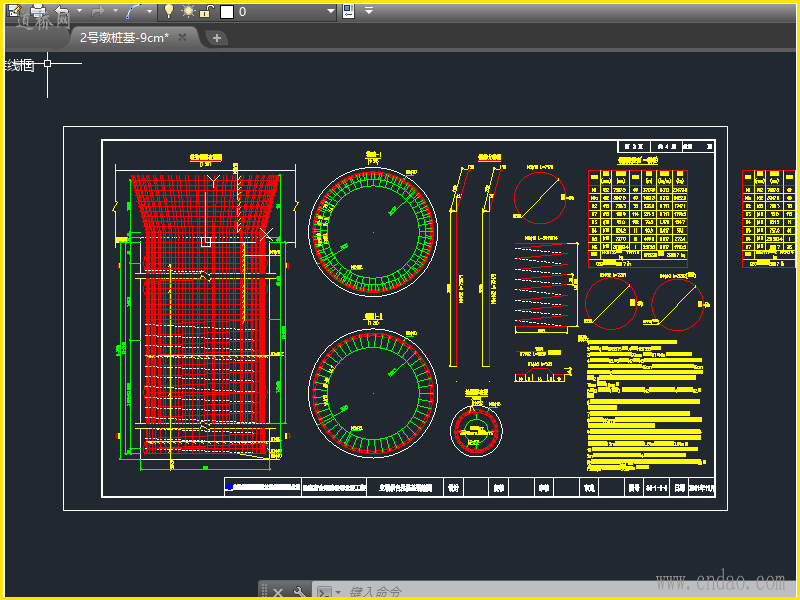Click the arc drawing tool icon
The width and height of the screenshot is (800, 600).
[x=134, y=11]
